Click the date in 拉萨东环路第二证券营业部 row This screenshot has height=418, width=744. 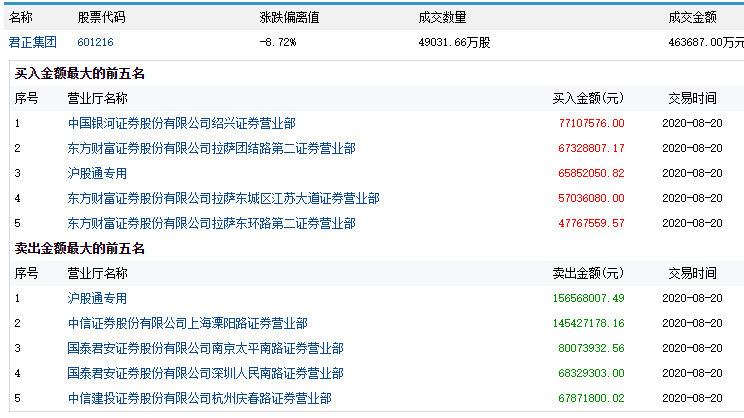692,223
